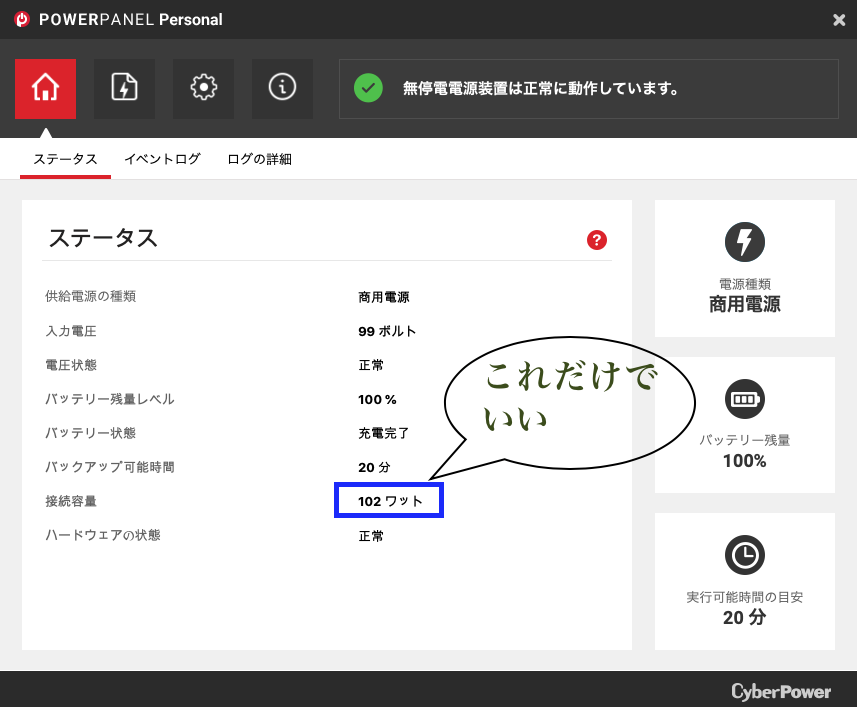Click the 102 ワット connected load value

[389, 501]
